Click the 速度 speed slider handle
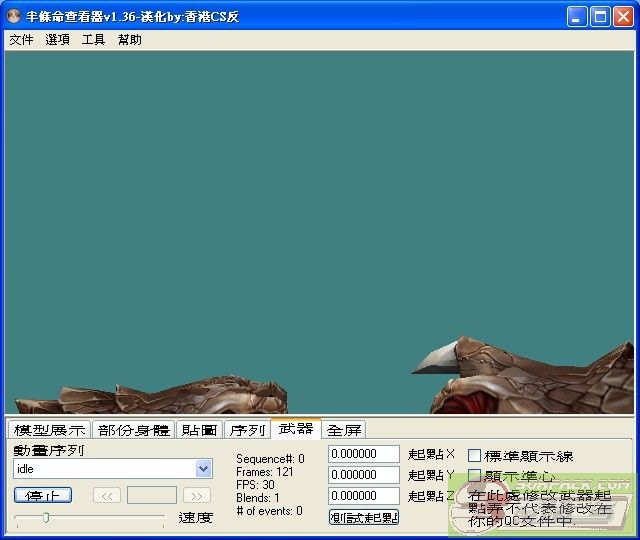Screen dimensions: 640x540 pos(46,518)
